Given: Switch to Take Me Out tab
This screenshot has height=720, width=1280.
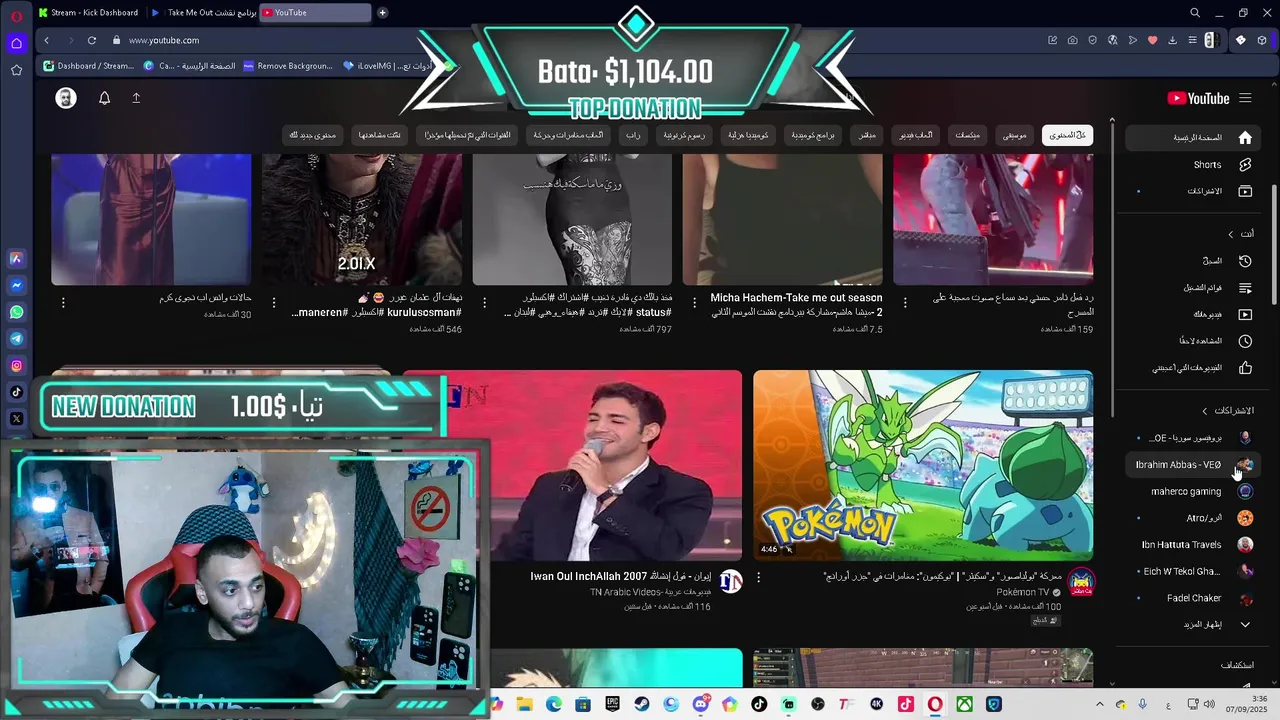Looking at the screenshot, I should click(x=202, y=13).
